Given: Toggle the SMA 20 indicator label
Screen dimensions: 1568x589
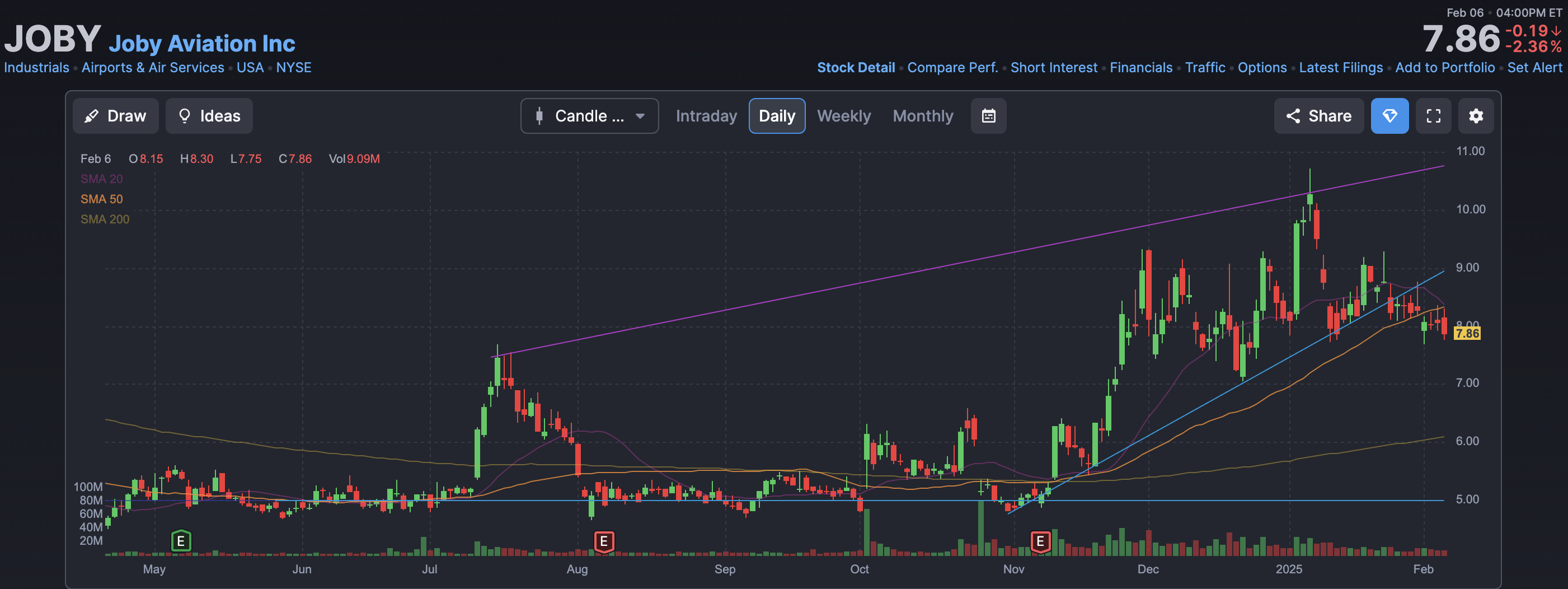Looking at the screenshot, I should (x=102, y=179).
